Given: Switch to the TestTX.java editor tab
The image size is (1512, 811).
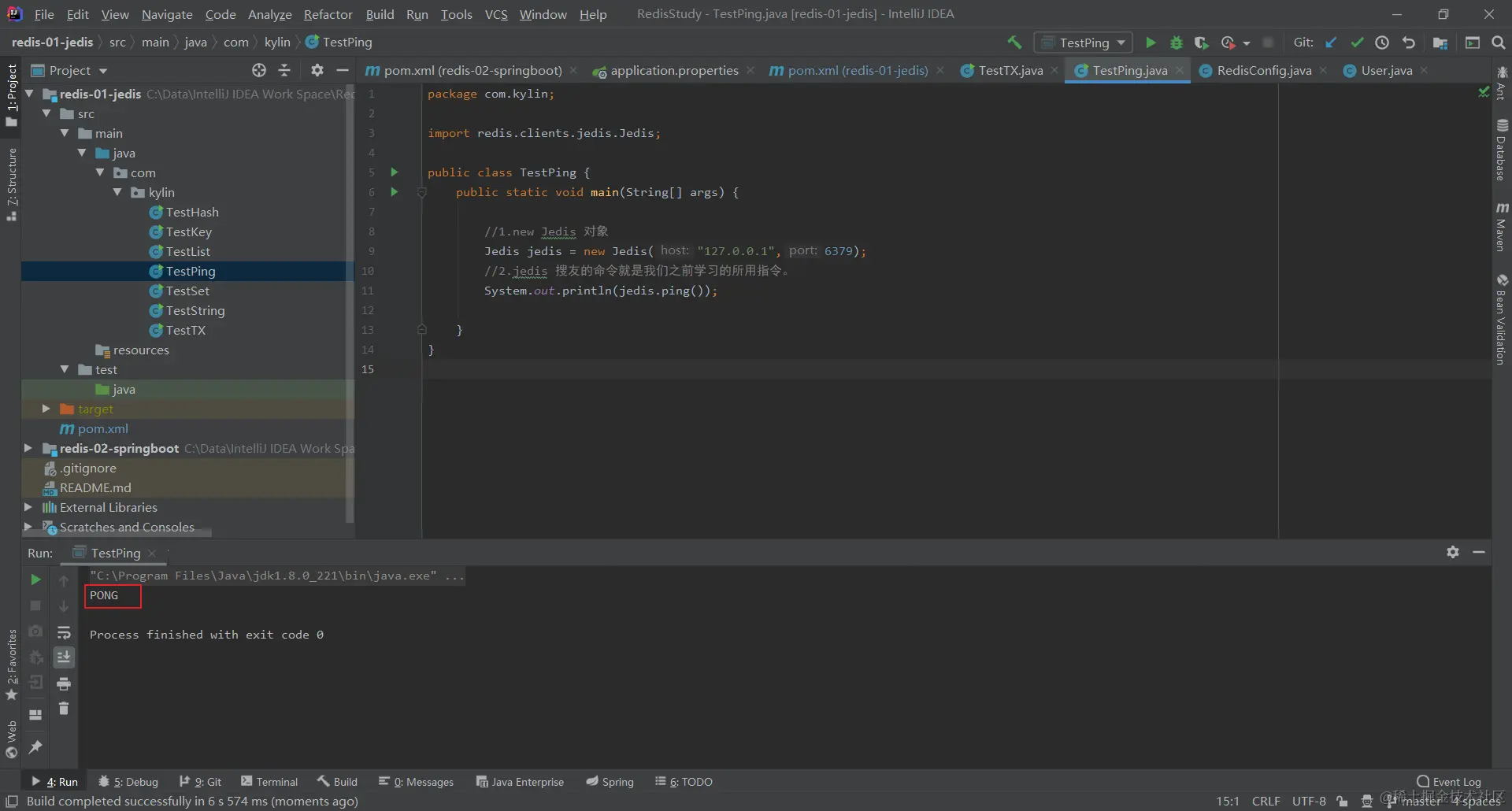Looking at the screenshot, I should (1010, 70).
